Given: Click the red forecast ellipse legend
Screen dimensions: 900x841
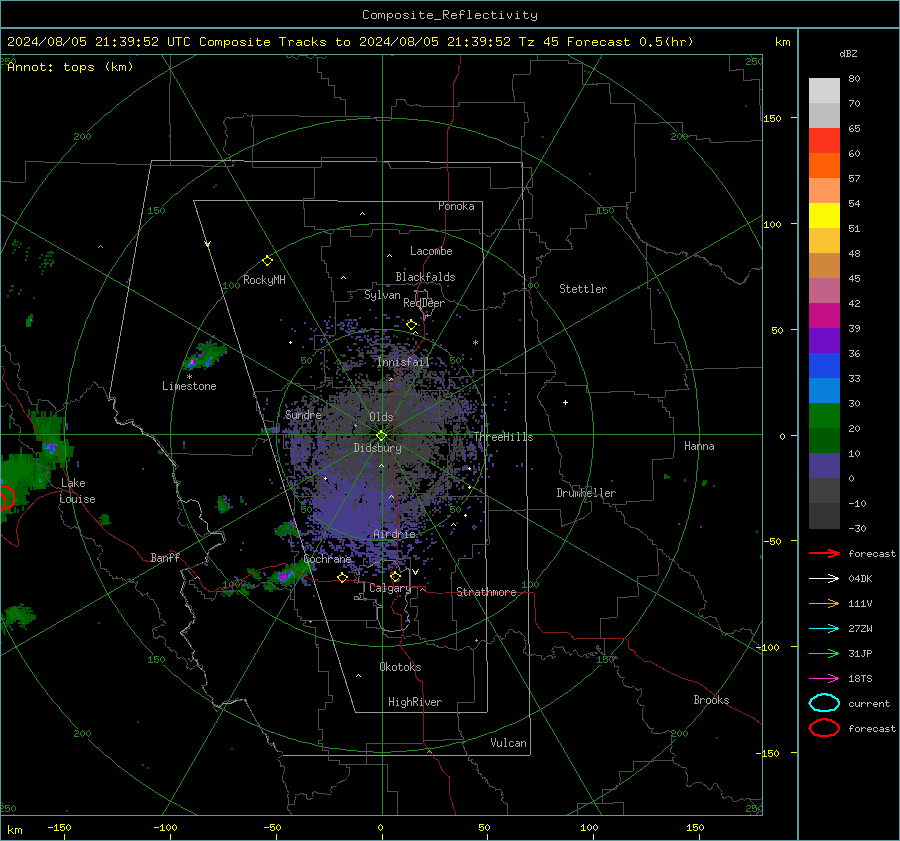Looking at the screenshot, I should coord(824,728).
